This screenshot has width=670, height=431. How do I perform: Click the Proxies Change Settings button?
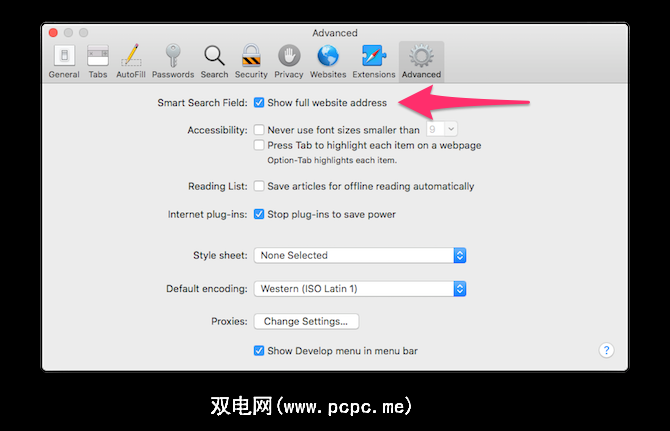click(306, 321)
